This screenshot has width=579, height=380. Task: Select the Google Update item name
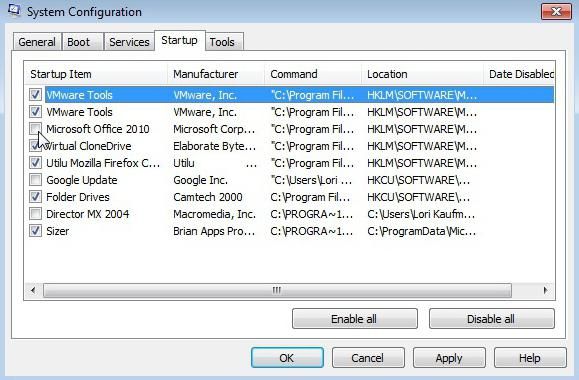pyautogui.click(x=82, y=180)
